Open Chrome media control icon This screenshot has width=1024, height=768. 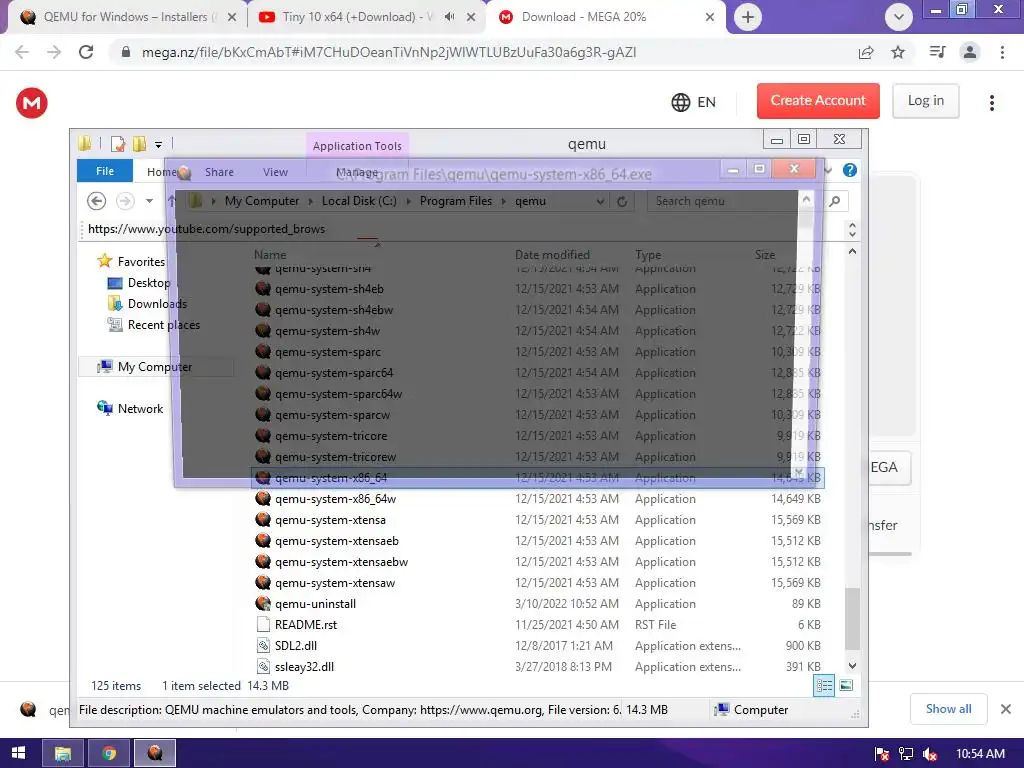pos(937,52)
